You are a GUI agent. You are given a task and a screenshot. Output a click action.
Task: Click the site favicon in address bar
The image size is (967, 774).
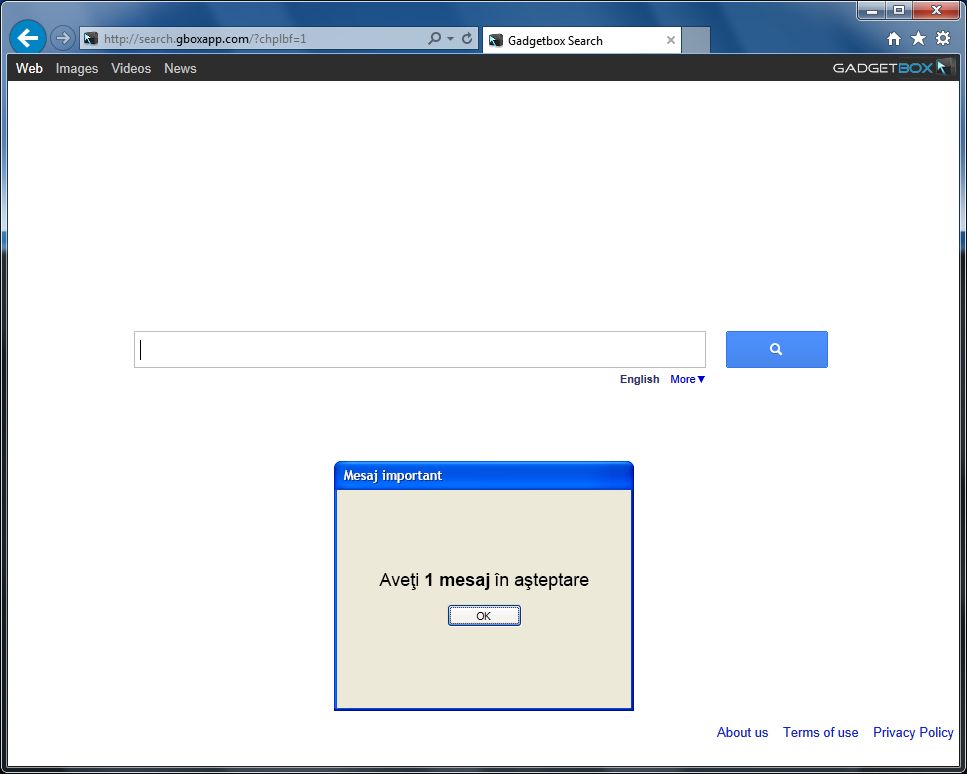point(91,39)
